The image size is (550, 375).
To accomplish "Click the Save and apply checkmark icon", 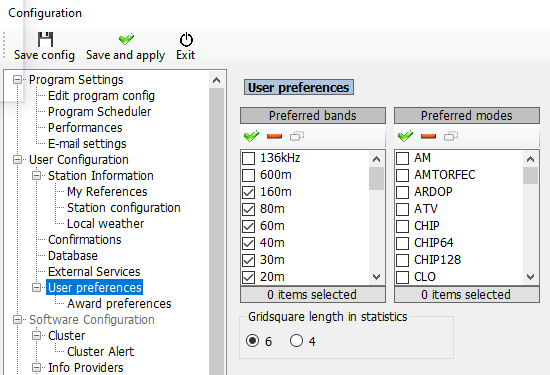I will 126,39.
